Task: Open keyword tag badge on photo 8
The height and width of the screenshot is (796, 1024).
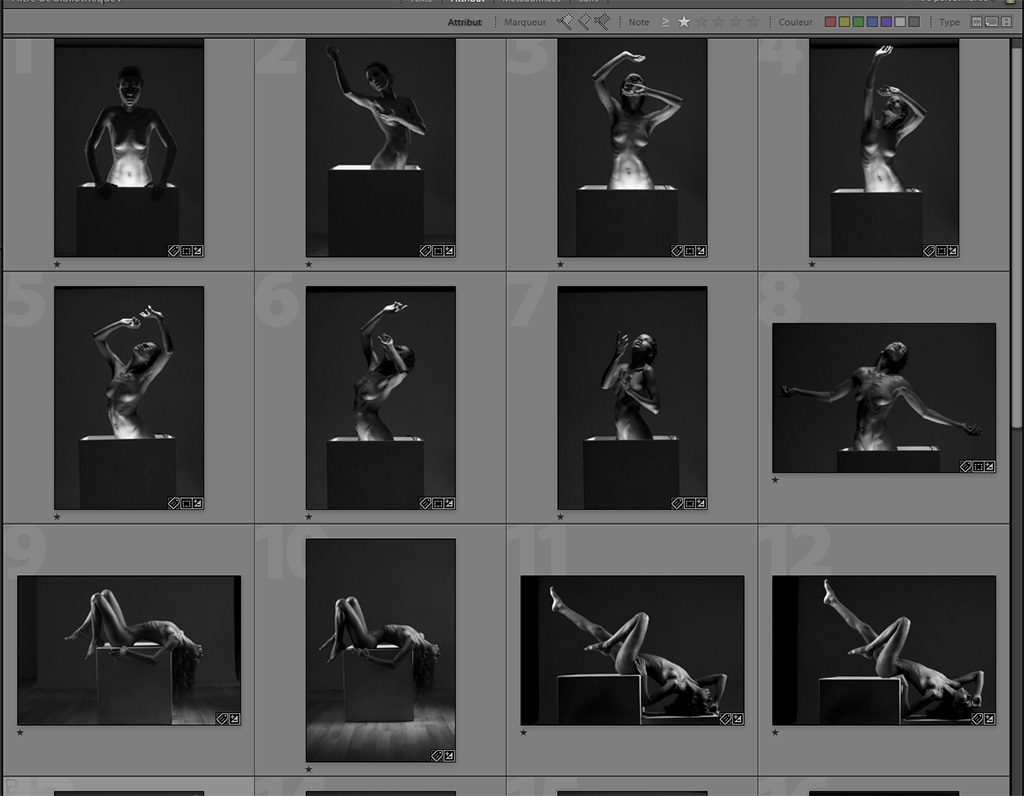Action: [966, 466]
